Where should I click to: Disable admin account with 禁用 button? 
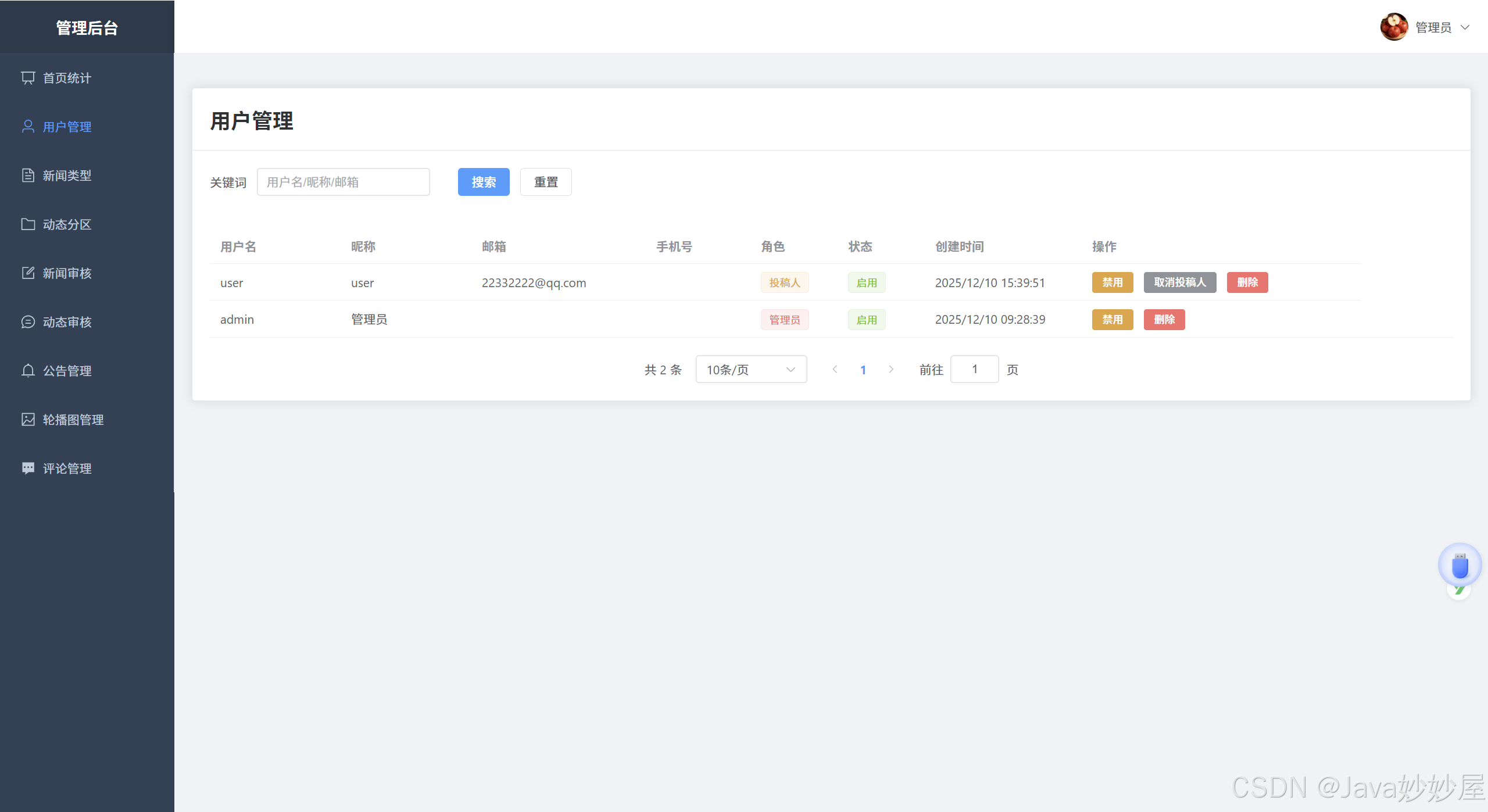1112,320
